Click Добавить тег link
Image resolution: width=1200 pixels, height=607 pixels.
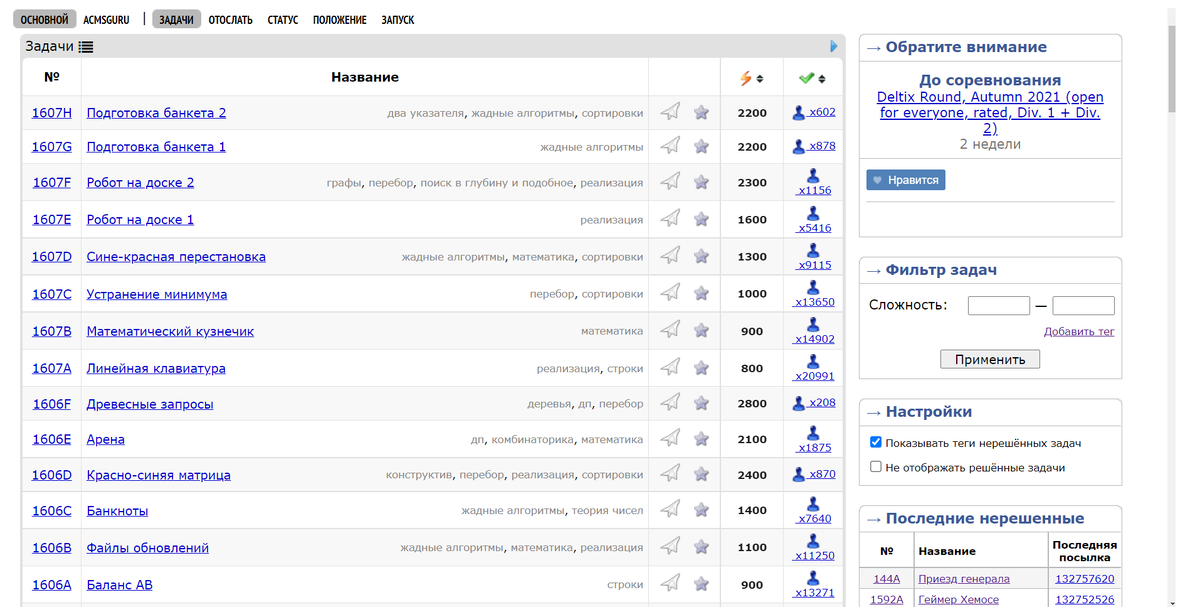click(x=1079, y=331)
